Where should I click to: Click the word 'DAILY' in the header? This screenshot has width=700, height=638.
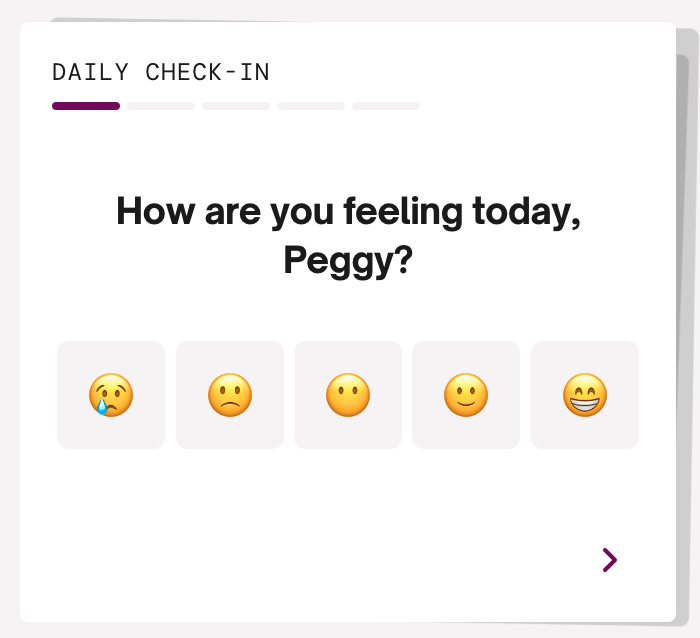point(90,72)
